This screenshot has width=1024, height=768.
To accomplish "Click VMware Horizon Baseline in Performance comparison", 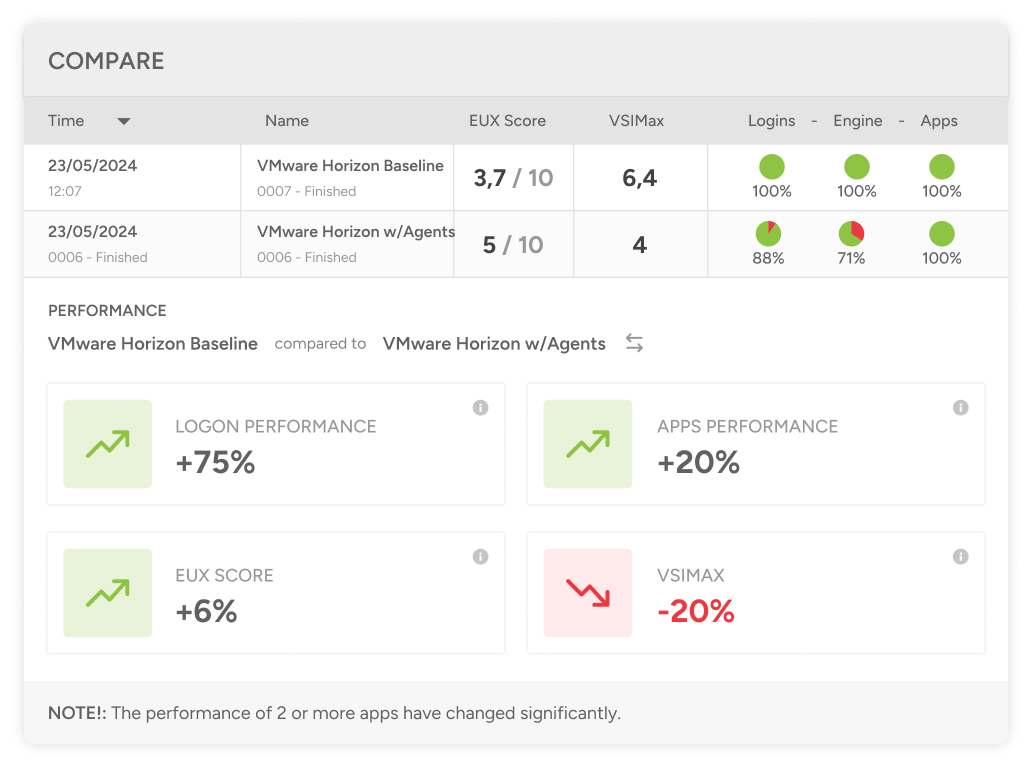I will tap(153, 344).
